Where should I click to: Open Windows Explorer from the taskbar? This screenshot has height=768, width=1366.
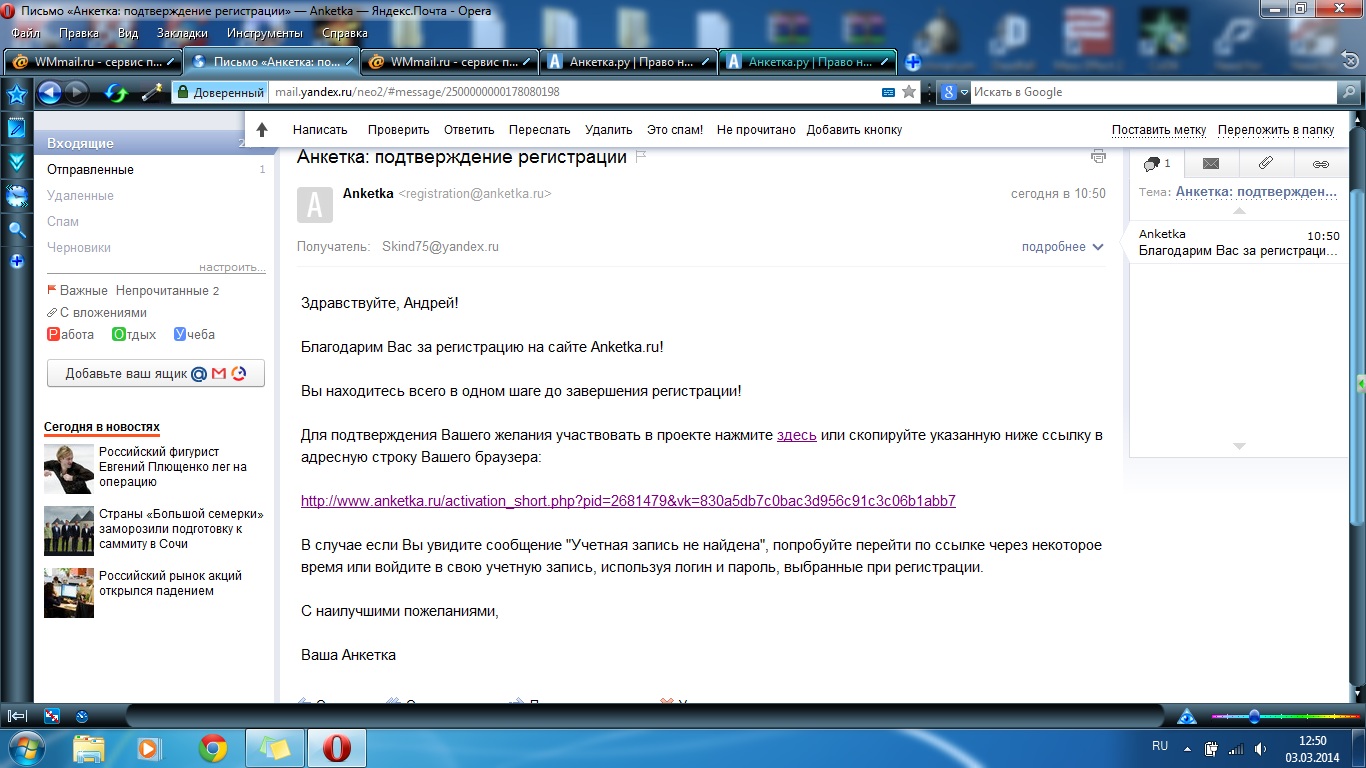tap(89, 748)
